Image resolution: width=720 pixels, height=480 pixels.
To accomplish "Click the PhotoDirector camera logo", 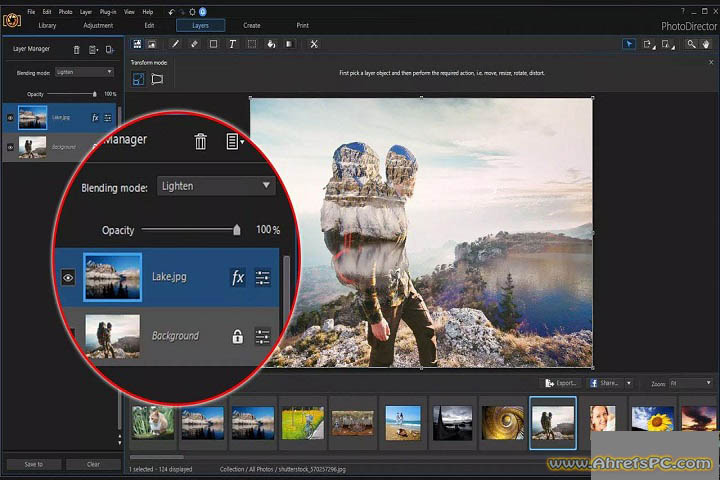I will [x=12, y=20].
